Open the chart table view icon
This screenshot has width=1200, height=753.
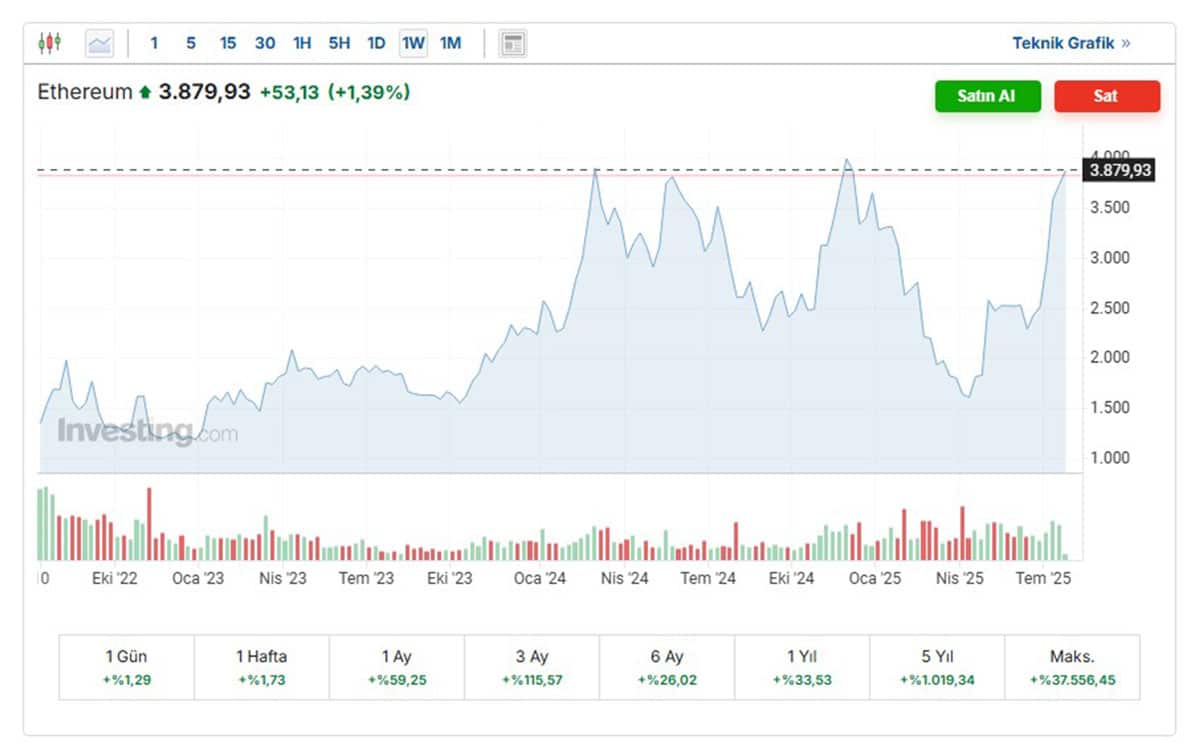(x=513, y=43)
